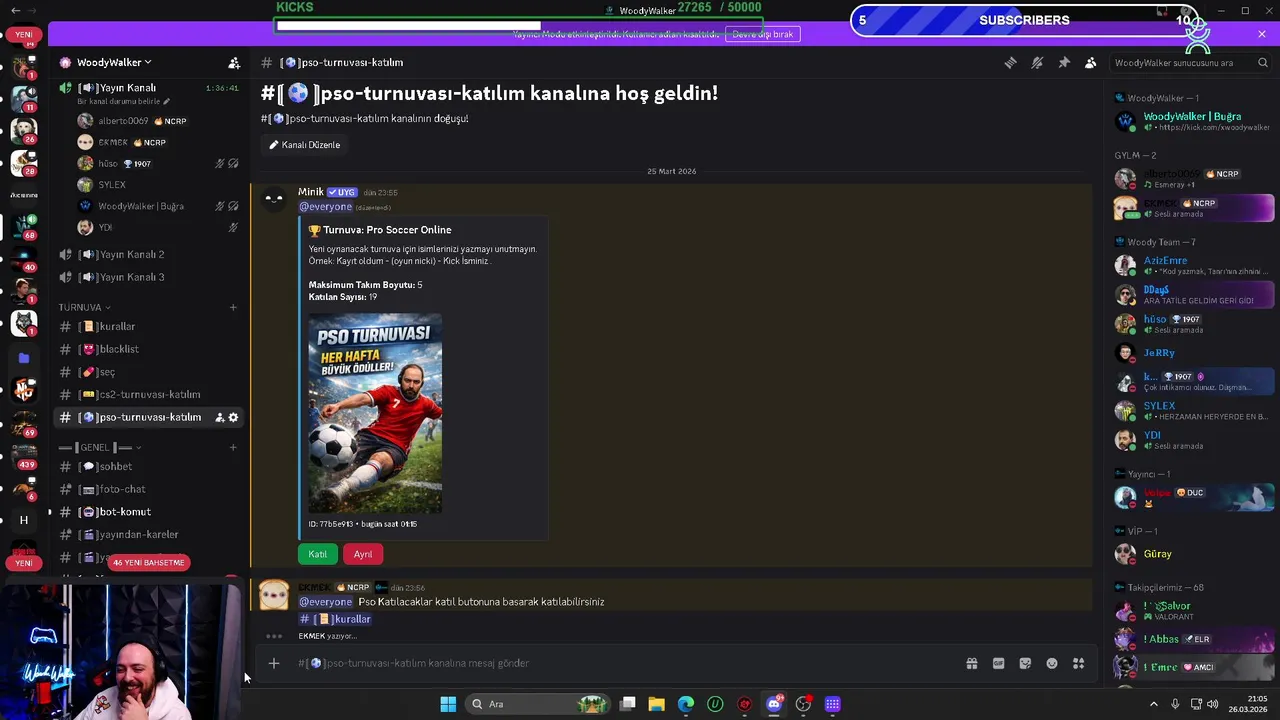Show hidden tray icons chevron

[1154, 704]
